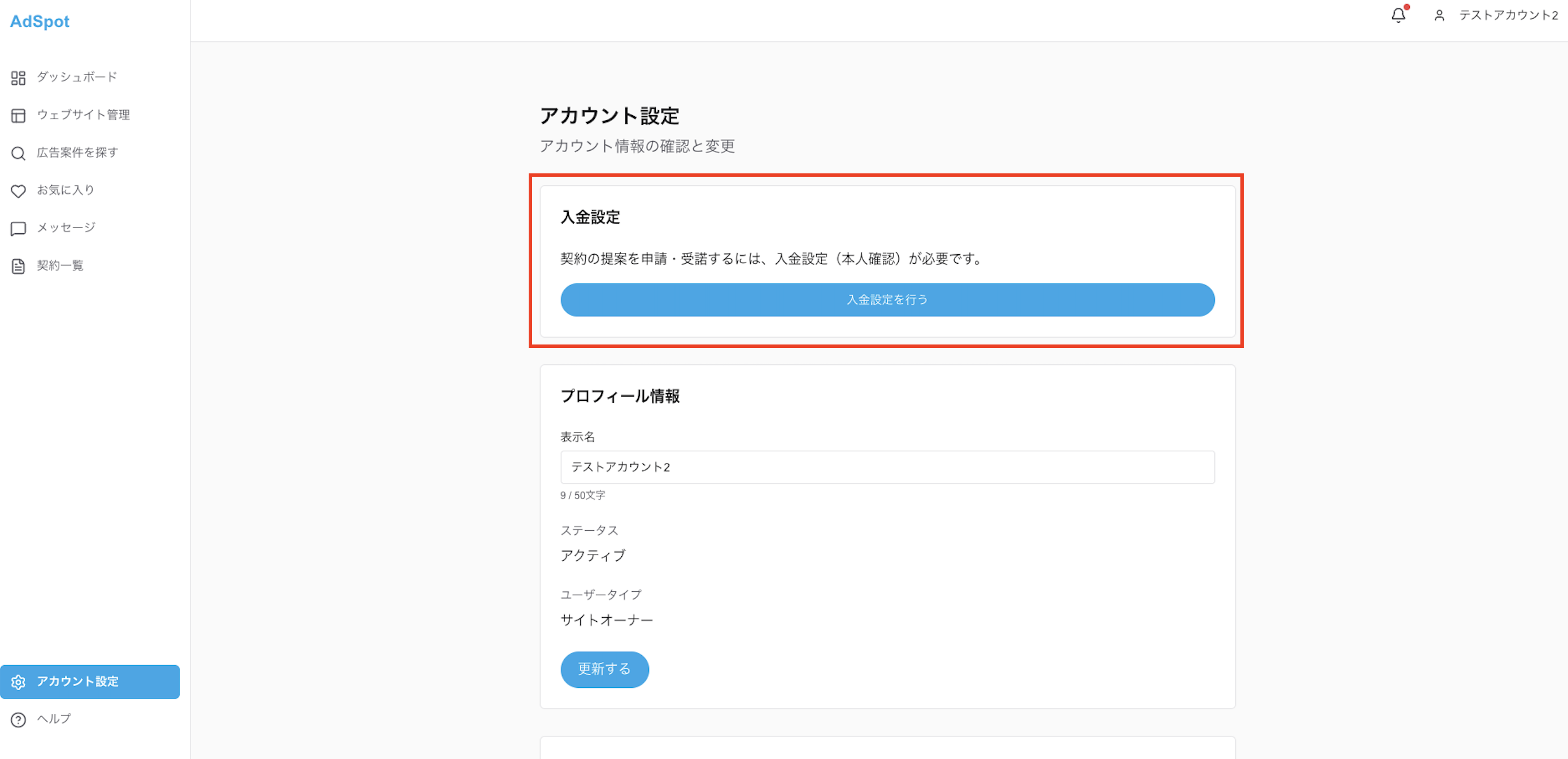Click the 9 / 50文字 character counter
Viewport: 1568px width, 759px height.
(582, 495)
